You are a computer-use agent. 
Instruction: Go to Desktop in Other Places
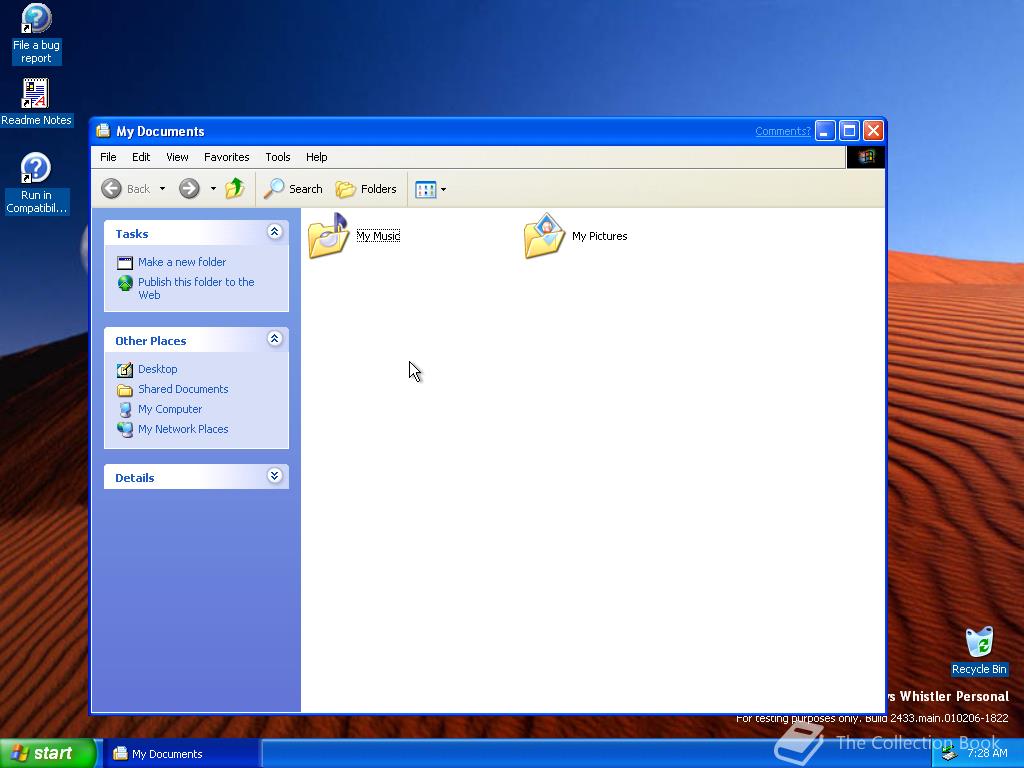(157, 369)
